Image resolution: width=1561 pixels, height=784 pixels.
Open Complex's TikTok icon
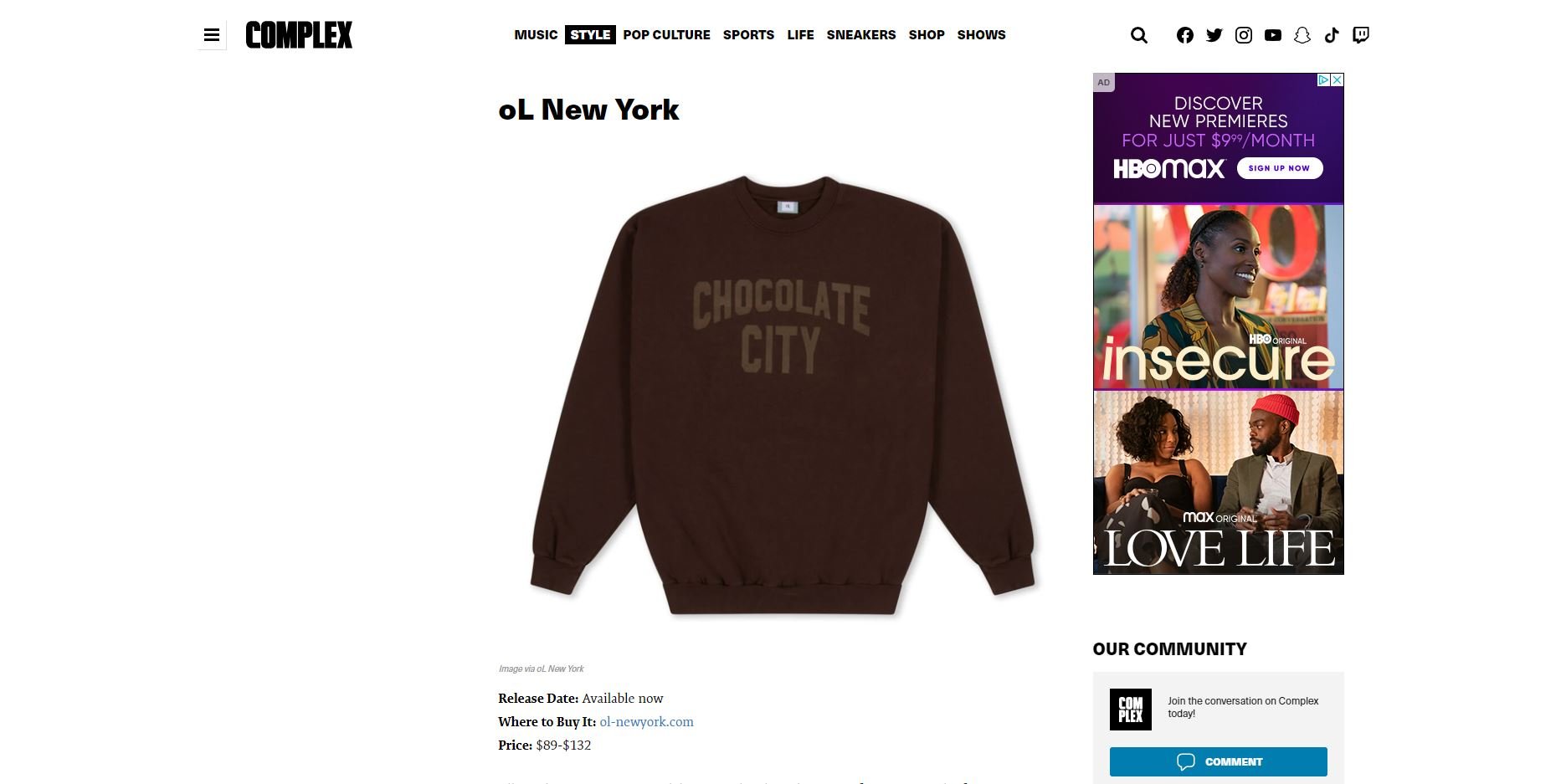click(1332, 35)
